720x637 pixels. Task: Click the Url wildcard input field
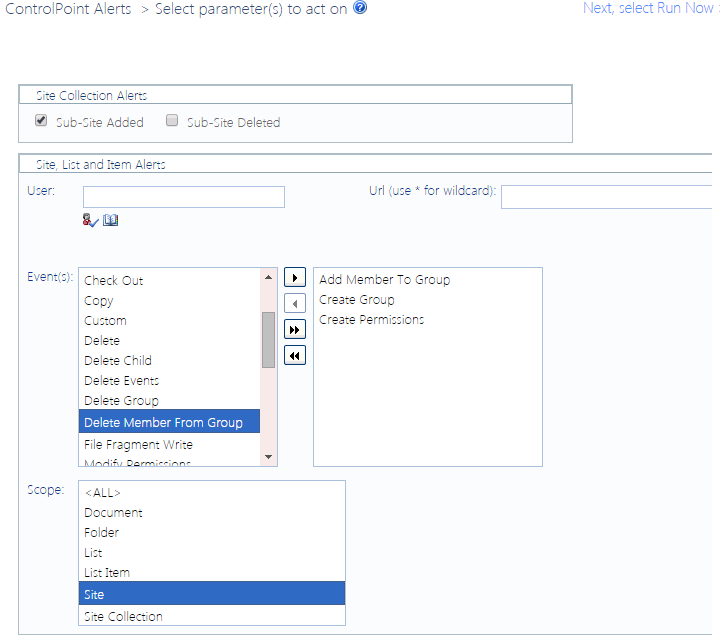tap(607, 197)
